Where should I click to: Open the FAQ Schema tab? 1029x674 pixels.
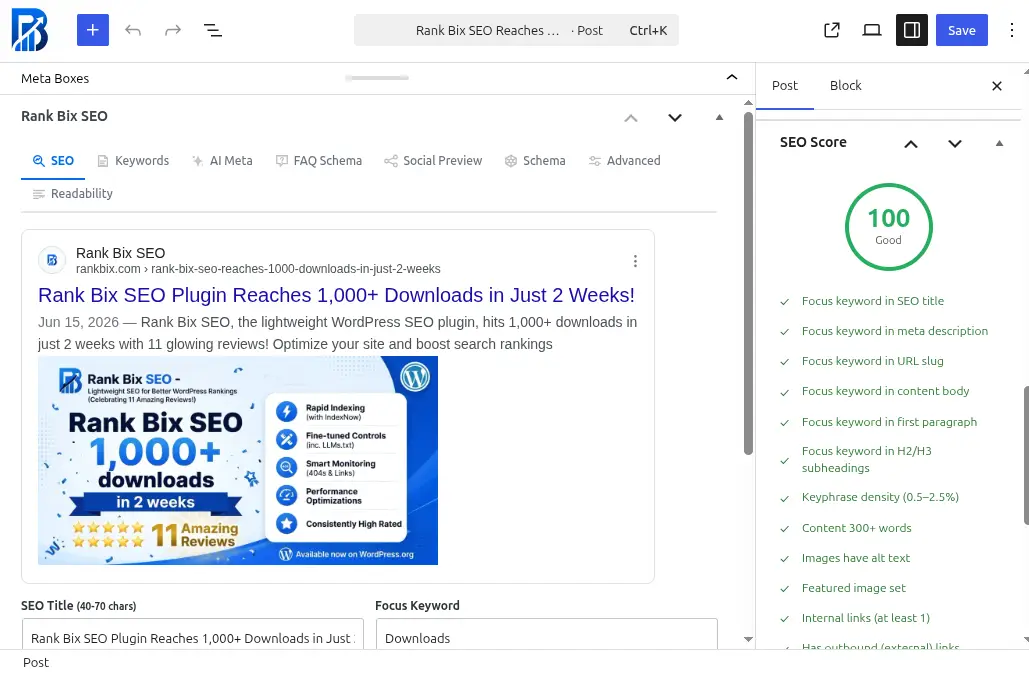pyautogui.click(x=319, y=161)
